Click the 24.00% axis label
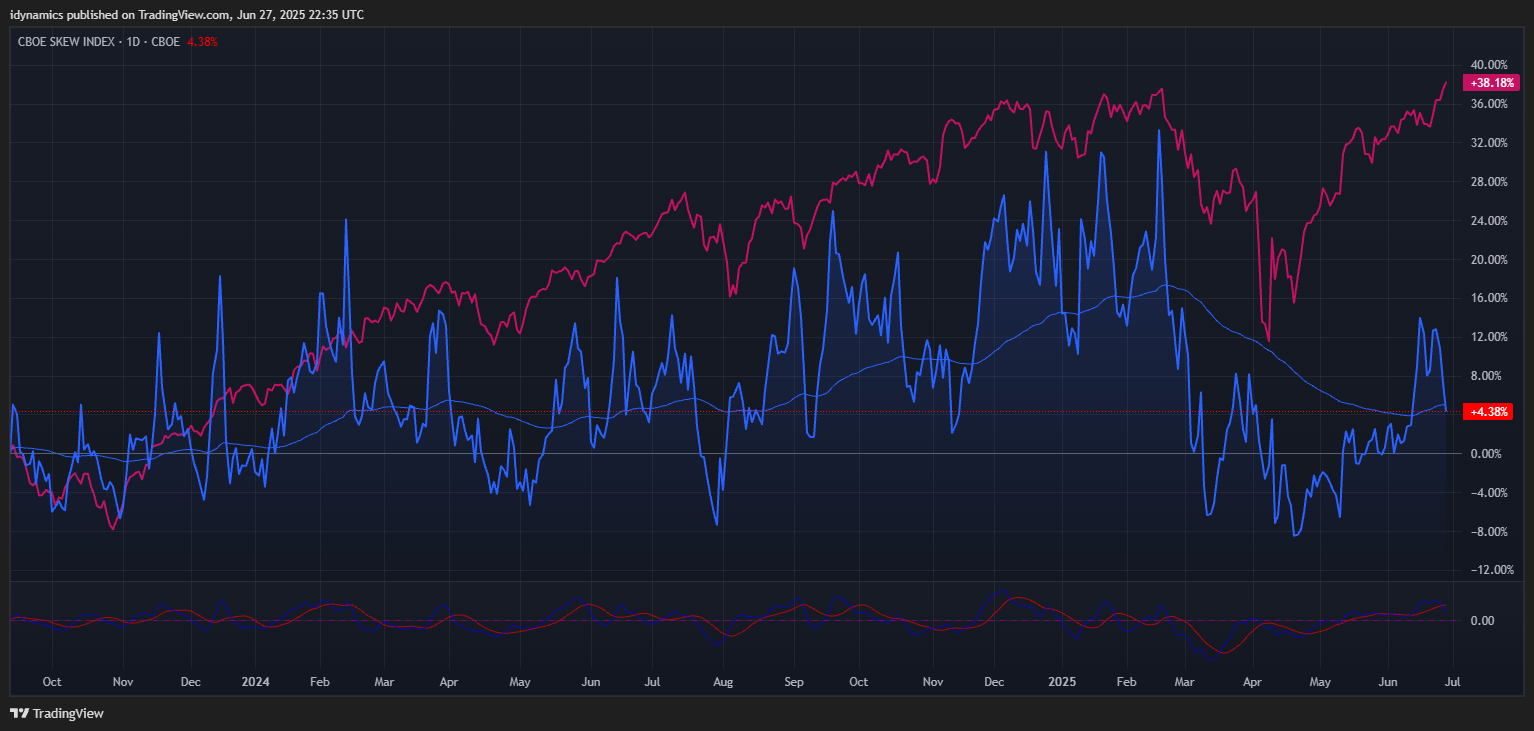The width and height of the screenshot is (1534, 731). pyautogui.click(x=1490, y=221)
